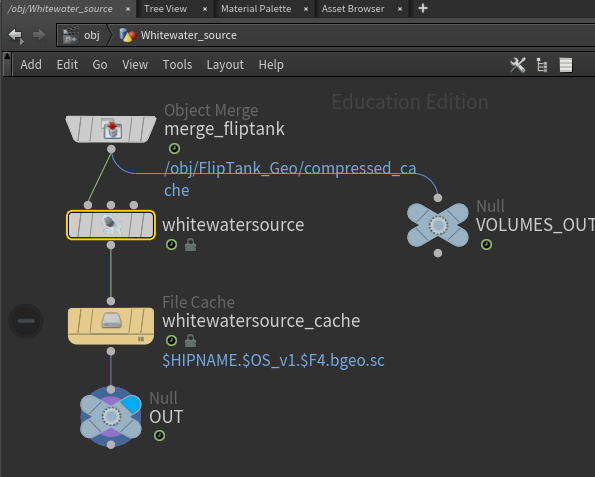The width and height of the screenshot is (595, 477).
Task: Click the time-dependent badge under OUT
Action: click(x=159, y=435)
